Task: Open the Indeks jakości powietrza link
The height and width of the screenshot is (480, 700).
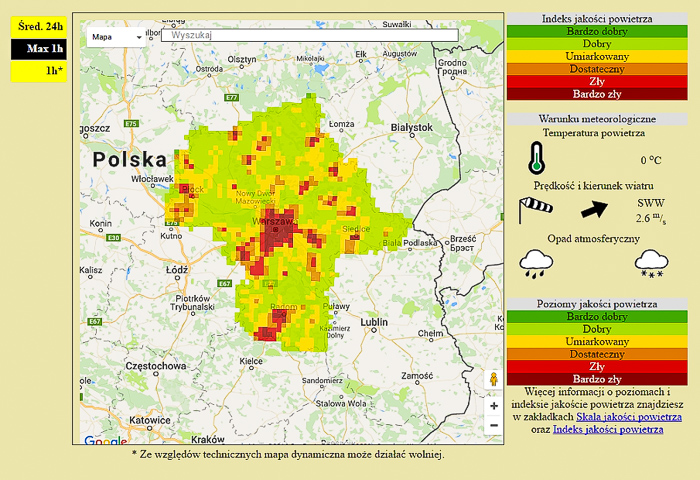Action: (x=608, y=430)
